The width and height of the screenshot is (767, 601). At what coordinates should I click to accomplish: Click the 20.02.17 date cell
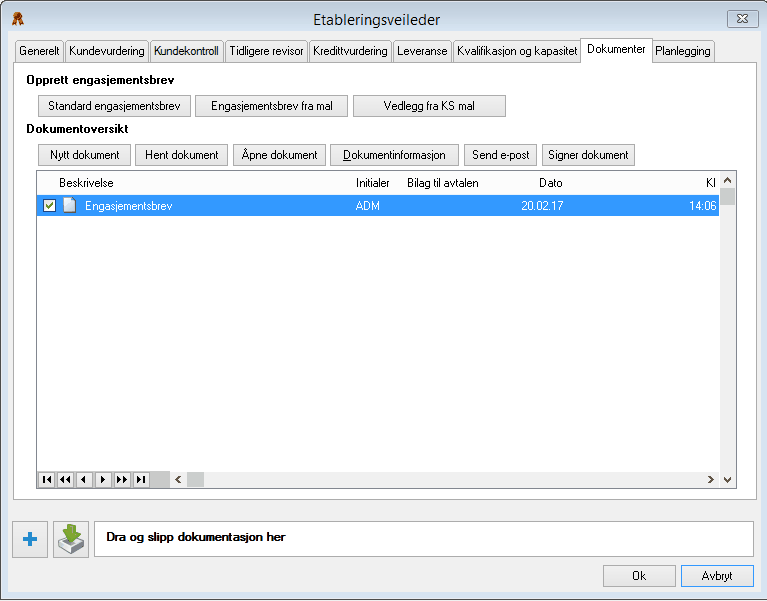pos(542,206)
